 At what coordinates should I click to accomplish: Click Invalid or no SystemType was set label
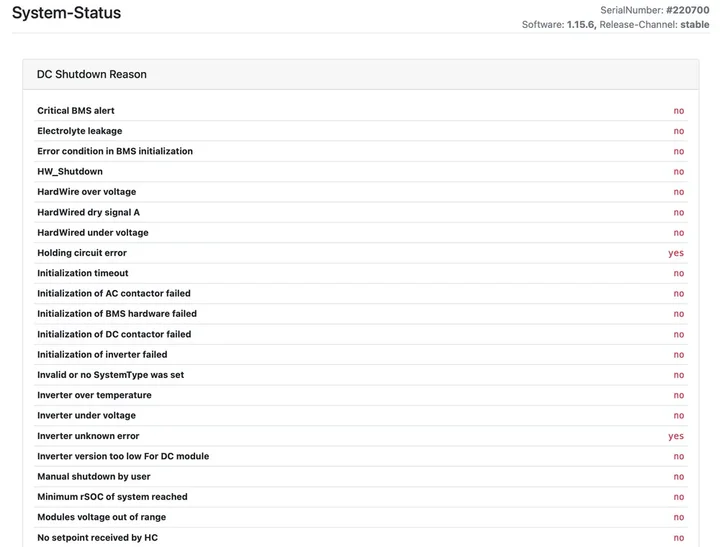(111, 375)
